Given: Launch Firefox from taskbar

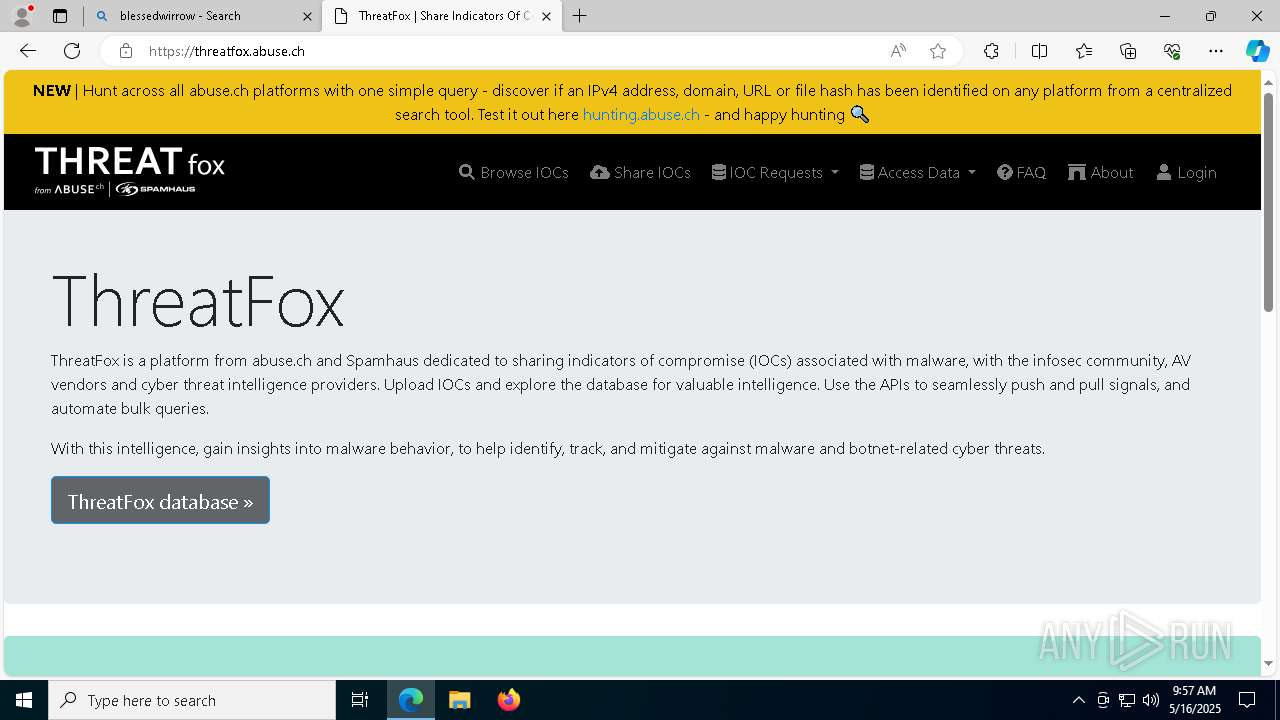Looking at the screenshot, I should tap(508, 700).
